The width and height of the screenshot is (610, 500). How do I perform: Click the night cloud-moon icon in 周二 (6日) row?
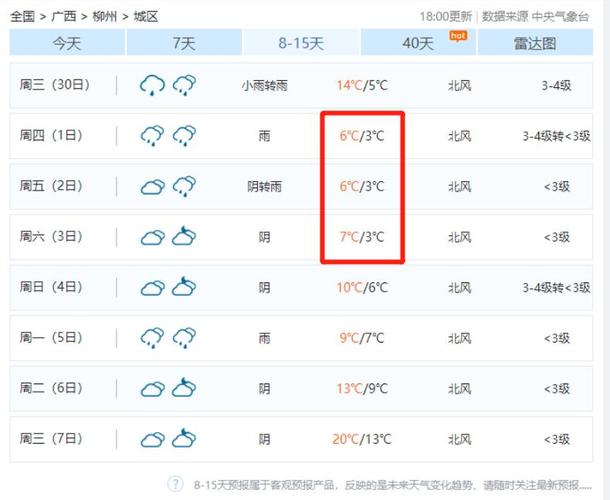coord(184,388)
